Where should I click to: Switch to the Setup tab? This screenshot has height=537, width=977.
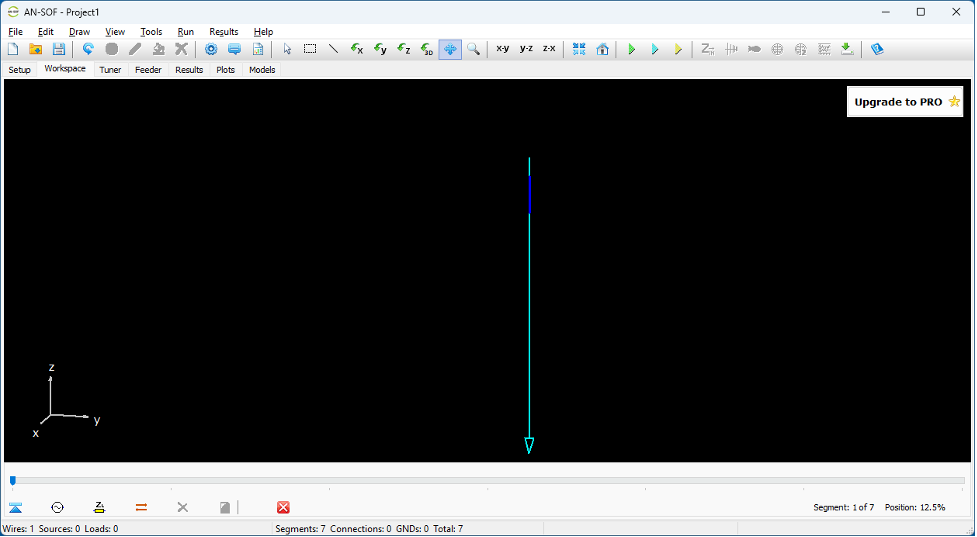pyautogui.click(x=19, y=70)
